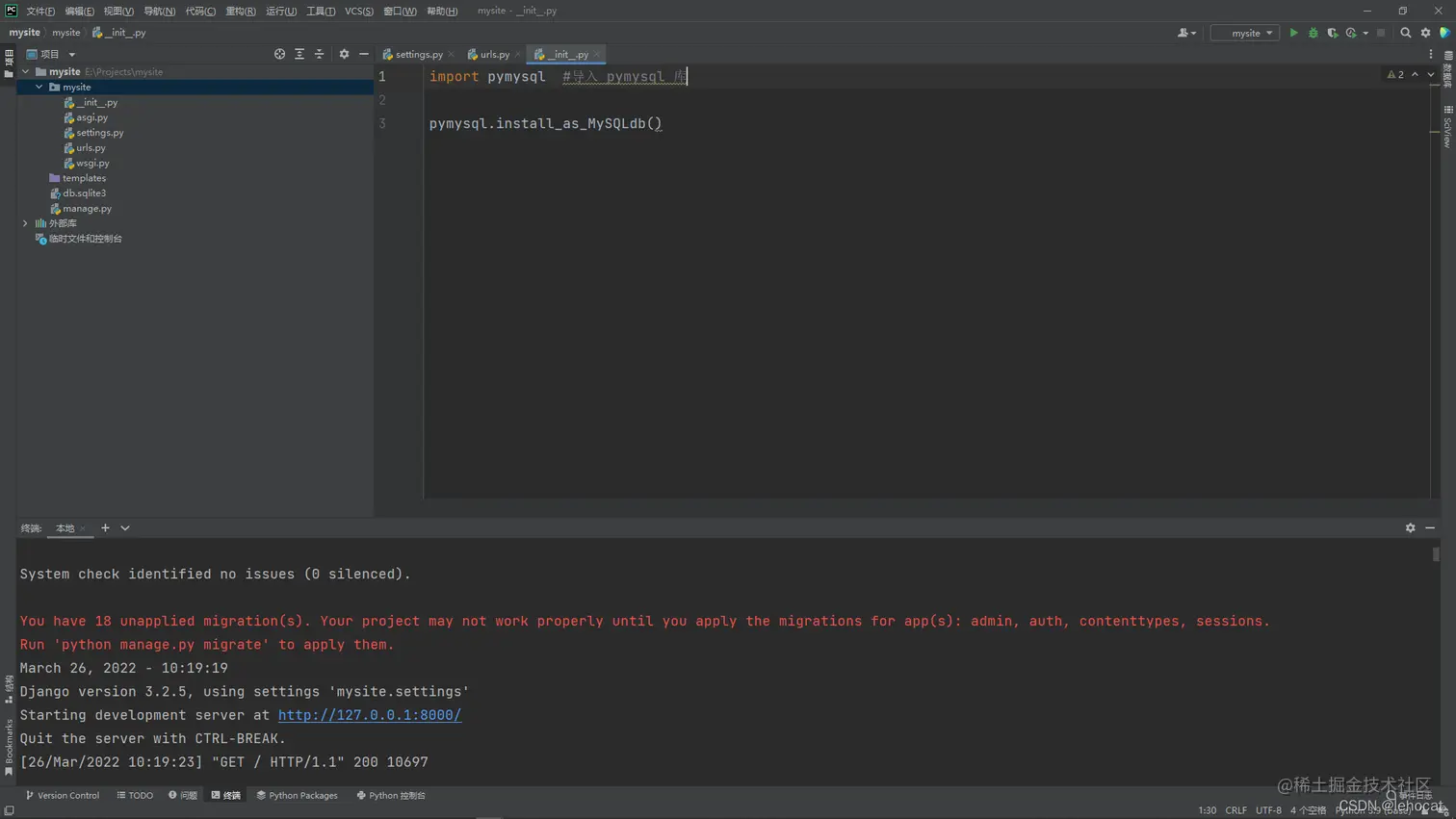
Task: Close the 本地 terminal tab
Action: (x=83, y=528)
